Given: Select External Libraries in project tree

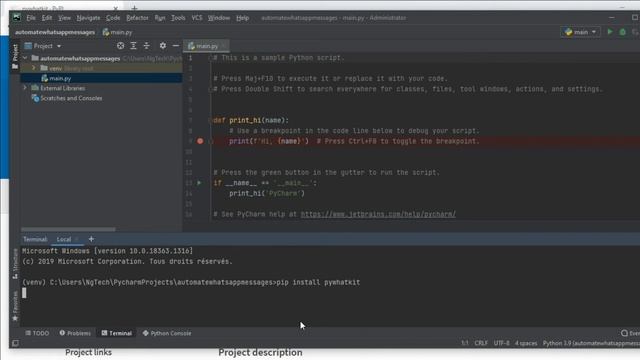Looking at the screenshot, I should [x=62, y=88].
